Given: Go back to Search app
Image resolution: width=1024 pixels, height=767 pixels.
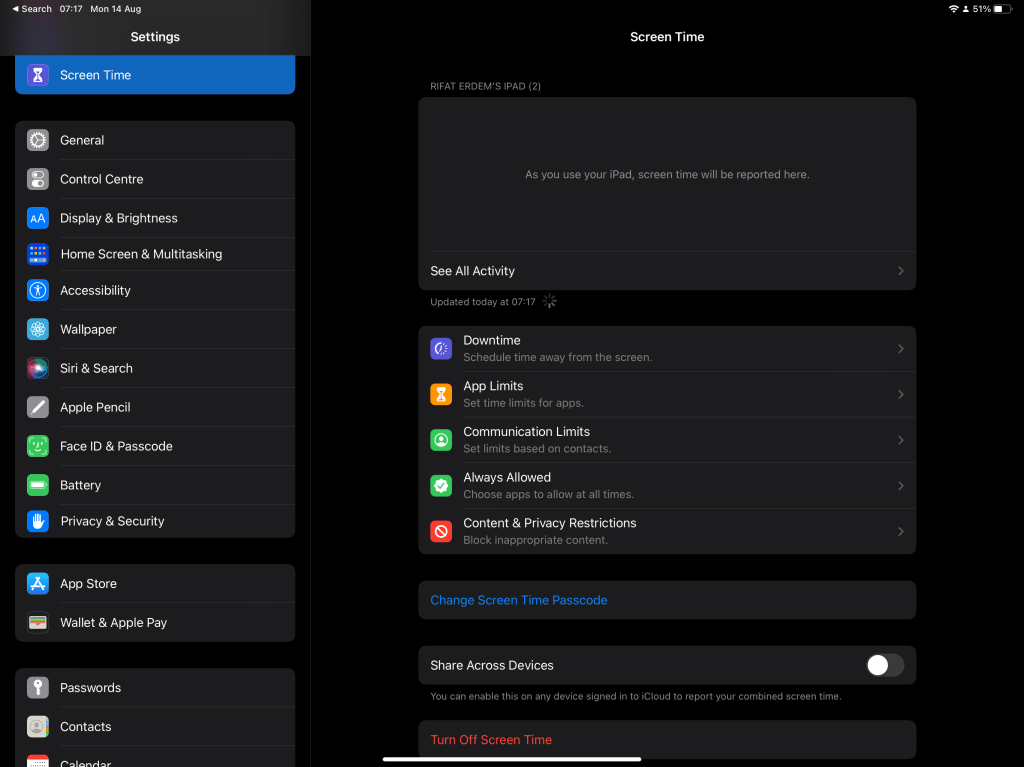Looking at the screenshot, I should coord(31,9).
